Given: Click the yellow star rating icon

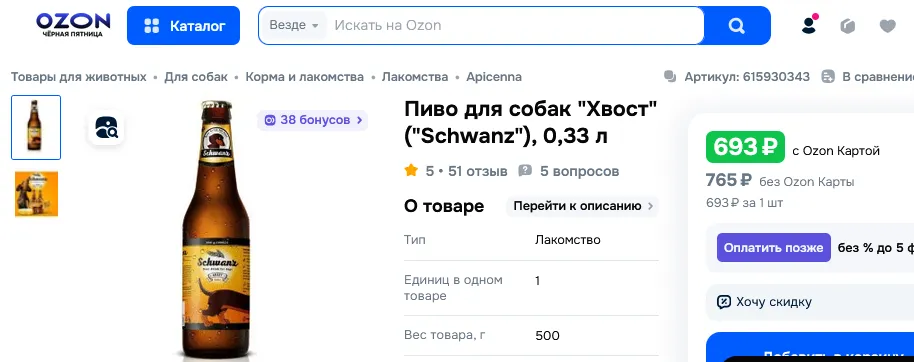Looking at the screenshot, I should 411,171.
